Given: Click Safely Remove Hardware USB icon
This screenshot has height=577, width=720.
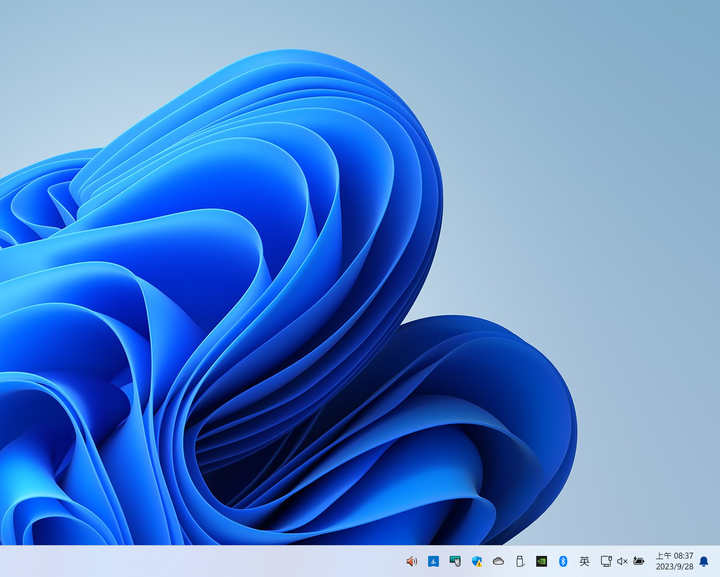Looking at the screenshot, I should tap(520, 561).
